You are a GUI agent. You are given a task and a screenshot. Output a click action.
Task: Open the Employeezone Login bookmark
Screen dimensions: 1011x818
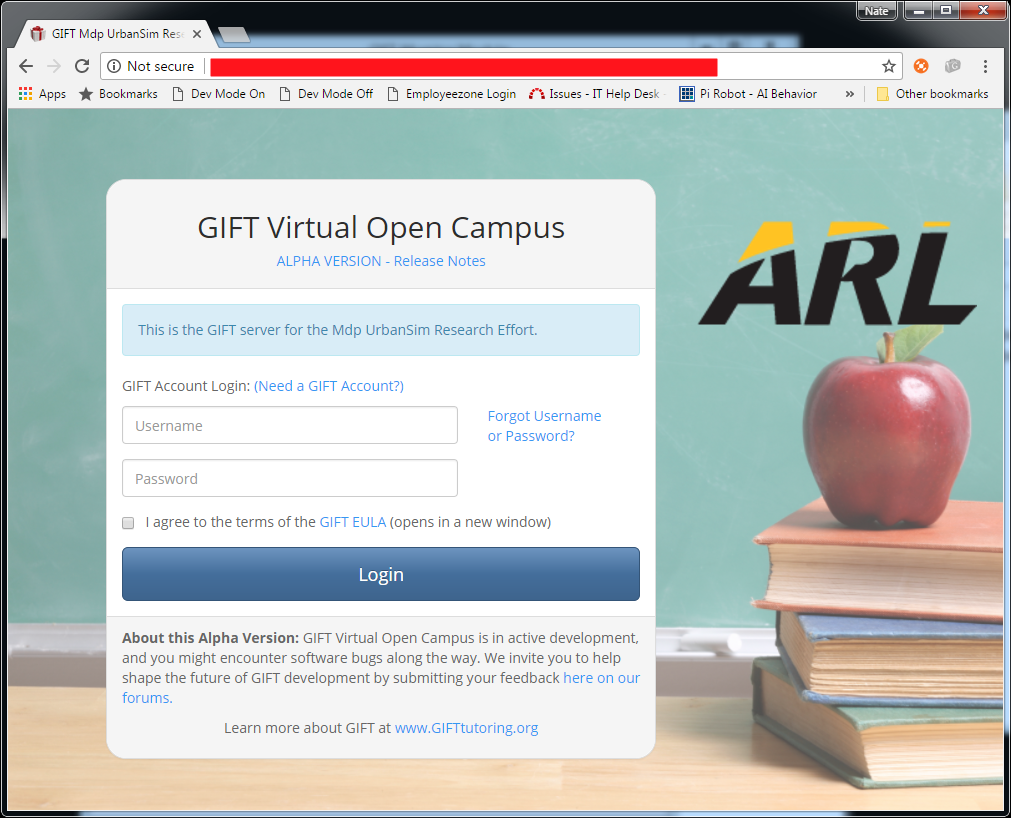[451, 94]
